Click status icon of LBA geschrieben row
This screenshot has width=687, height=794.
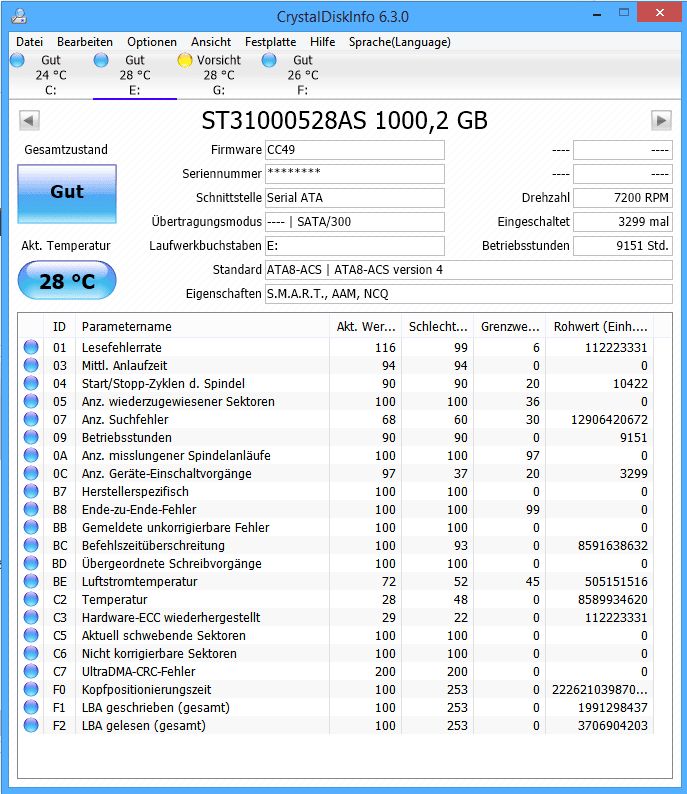pyautogui.click(x=31, y=707)
